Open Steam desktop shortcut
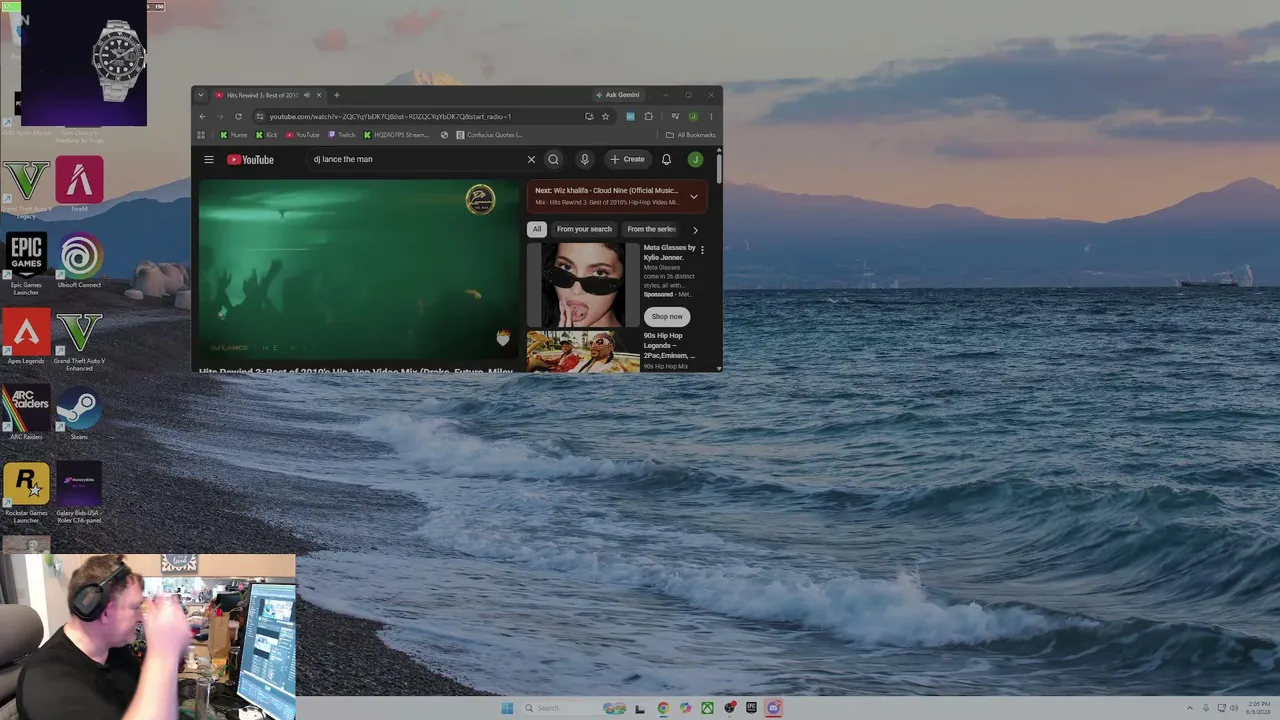 [x=79, y=413]
